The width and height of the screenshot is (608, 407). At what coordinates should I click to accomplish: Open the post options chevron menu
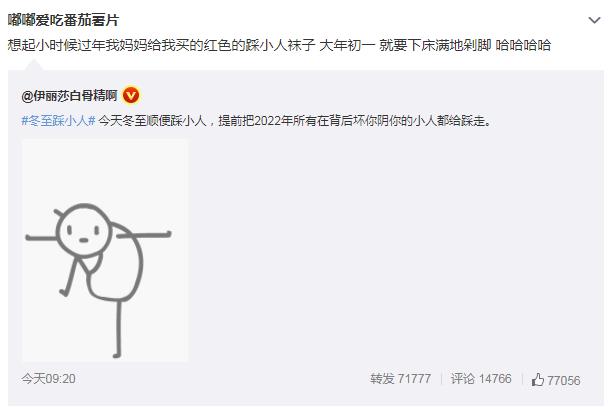pos(594,20)
